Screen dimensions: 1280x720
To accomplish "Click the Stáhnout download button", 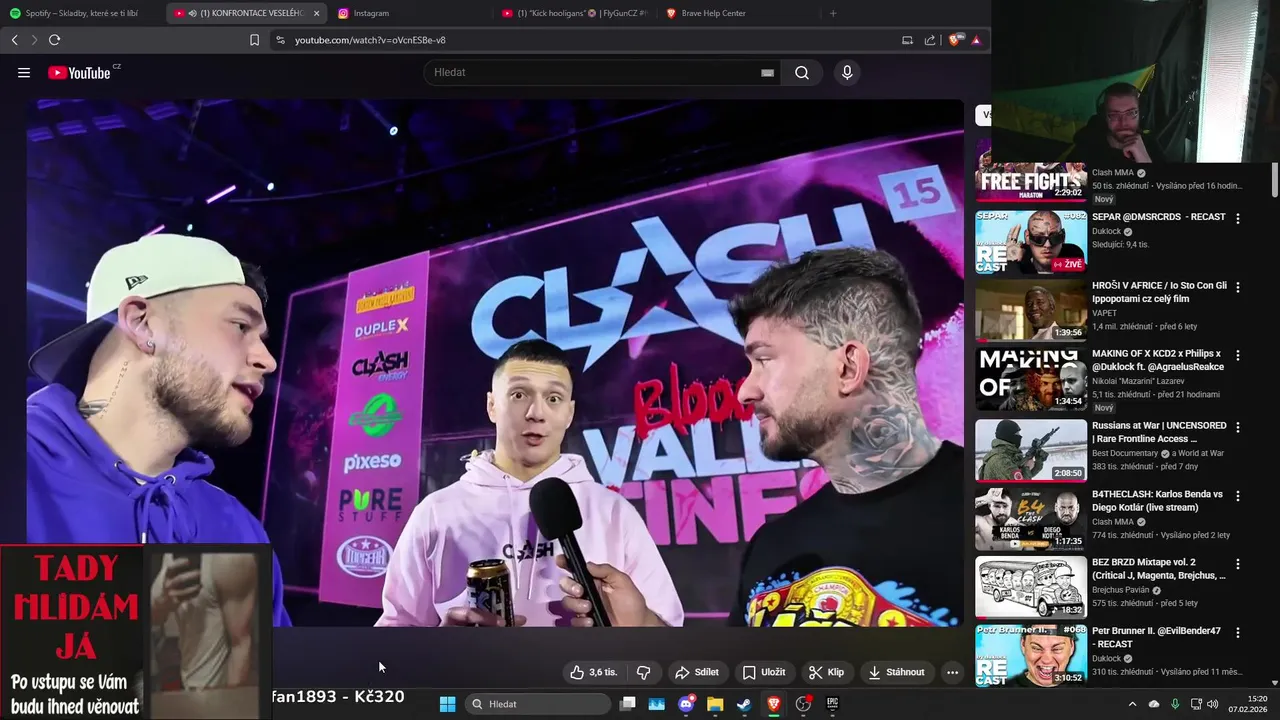I will pyautogui.click(x=896, y=672).
